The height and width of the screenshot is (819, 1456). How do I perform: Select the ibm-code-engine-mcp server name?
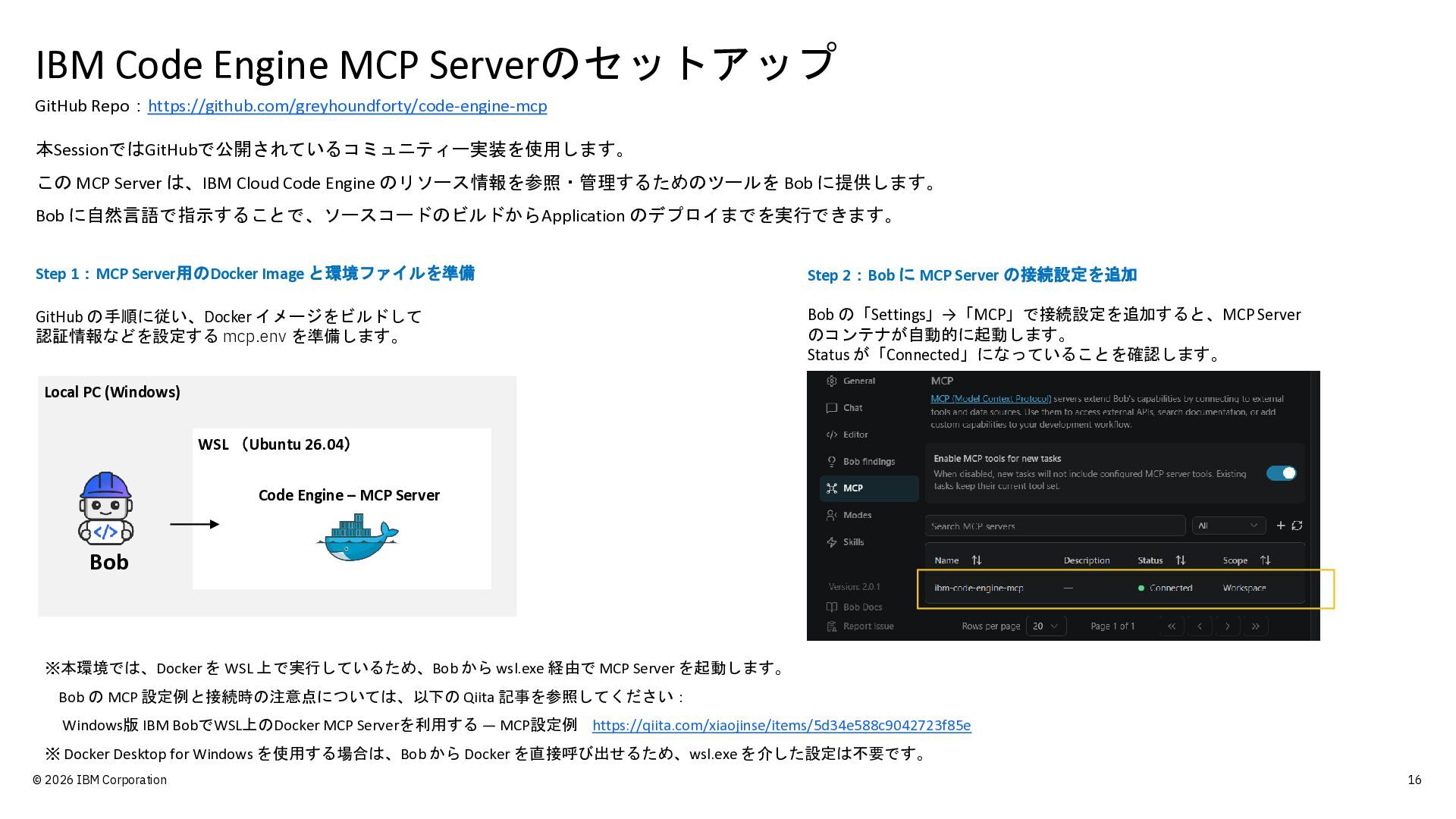coord(979,588)
